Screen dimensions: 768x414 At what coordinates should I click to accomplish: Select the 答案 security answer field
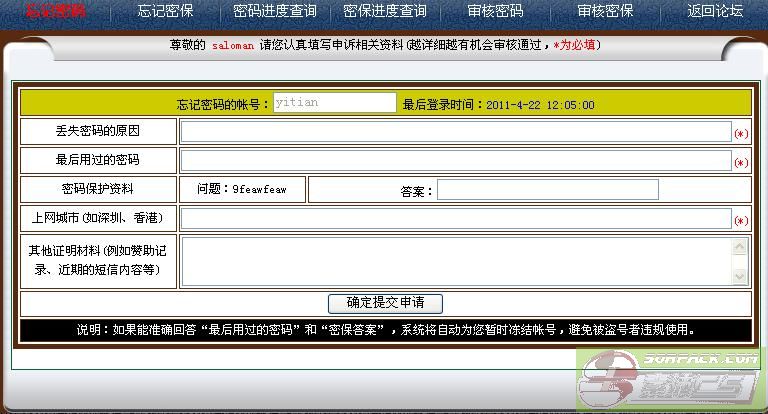(547, 190)
